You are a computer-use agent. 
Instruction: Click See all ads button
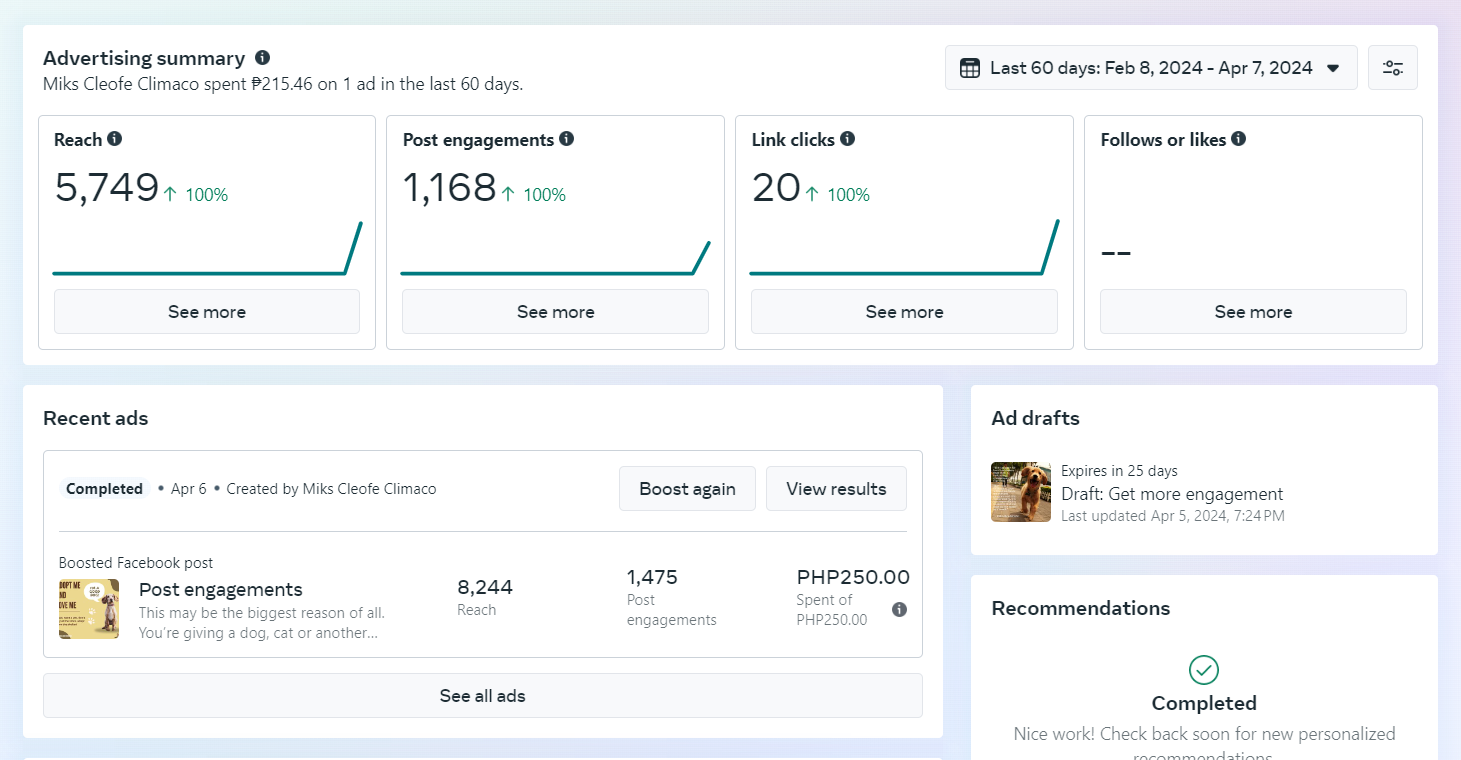coord(482,696)
